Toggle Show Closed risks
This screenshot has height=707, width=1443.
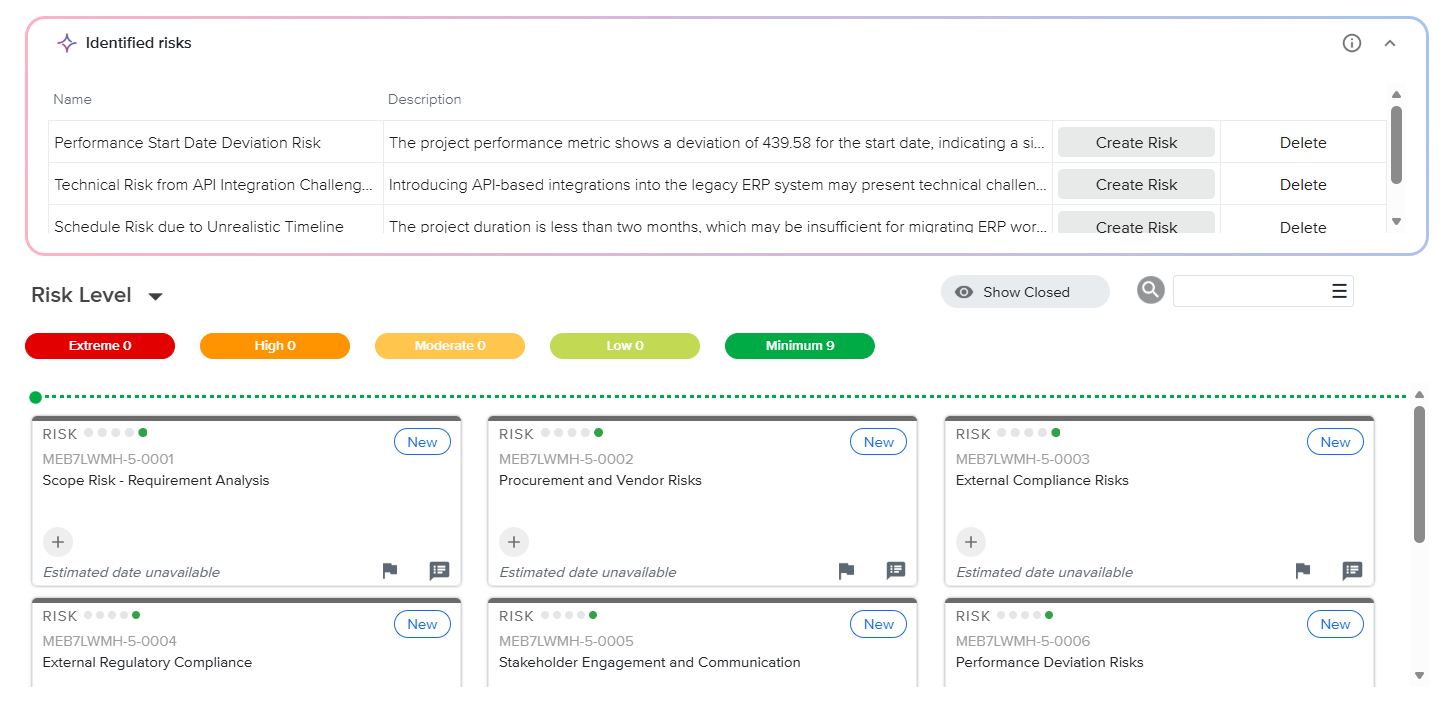tap(1024, 292)
